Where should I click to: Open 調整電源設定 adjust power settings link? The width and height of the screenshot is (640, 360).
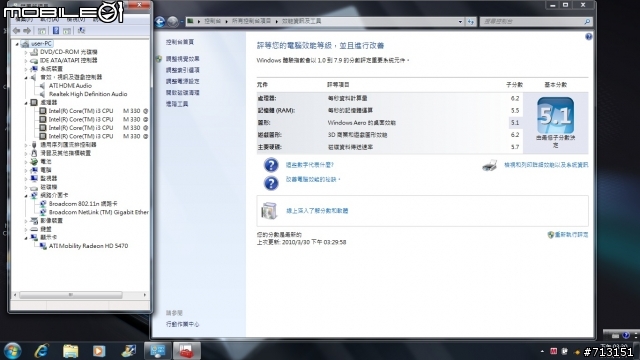(182, 81)
